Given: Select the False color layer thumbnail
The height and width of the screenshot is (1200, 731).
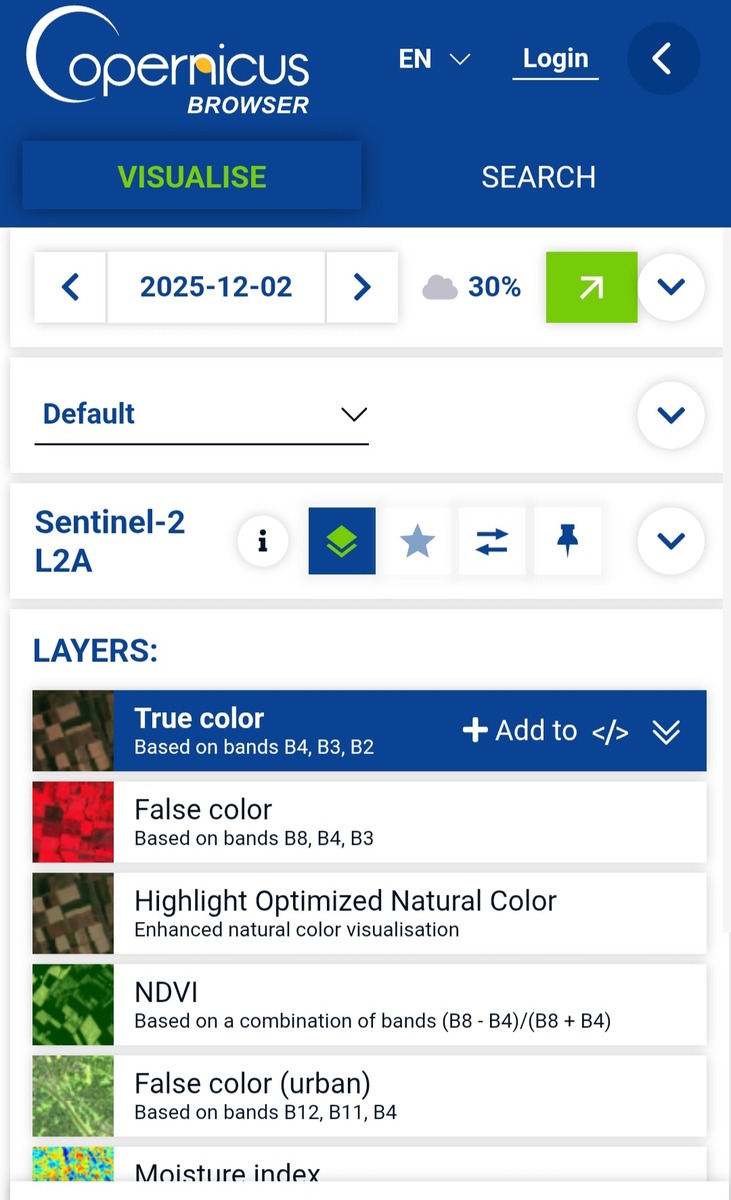Looking at the screenshot, I should pos(73,822).
